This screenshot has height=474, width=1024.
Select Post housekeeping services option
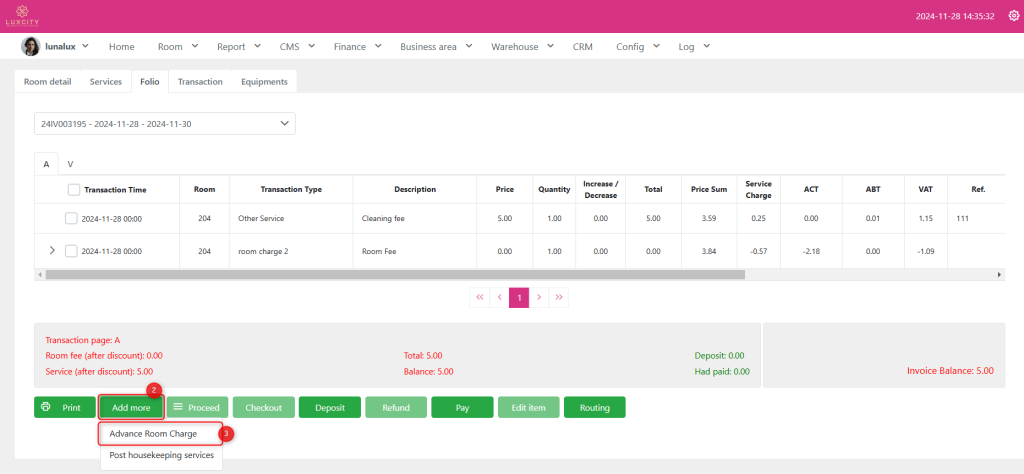pos(161,455)
